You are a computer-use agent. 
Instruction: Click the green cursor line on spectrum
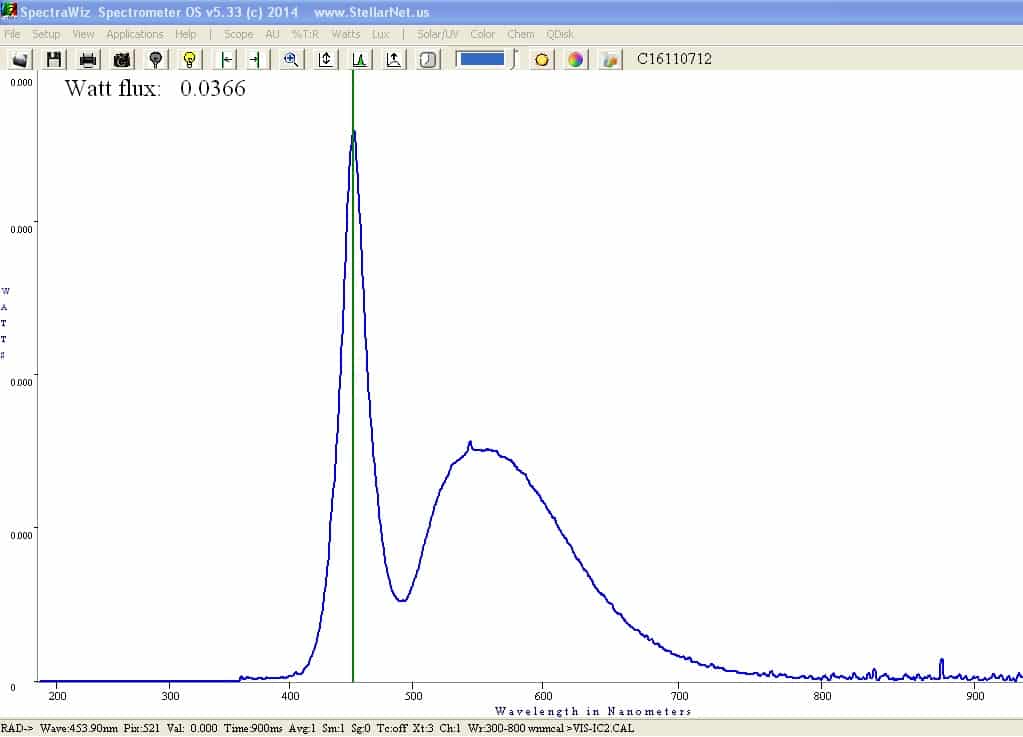point(353,391)
